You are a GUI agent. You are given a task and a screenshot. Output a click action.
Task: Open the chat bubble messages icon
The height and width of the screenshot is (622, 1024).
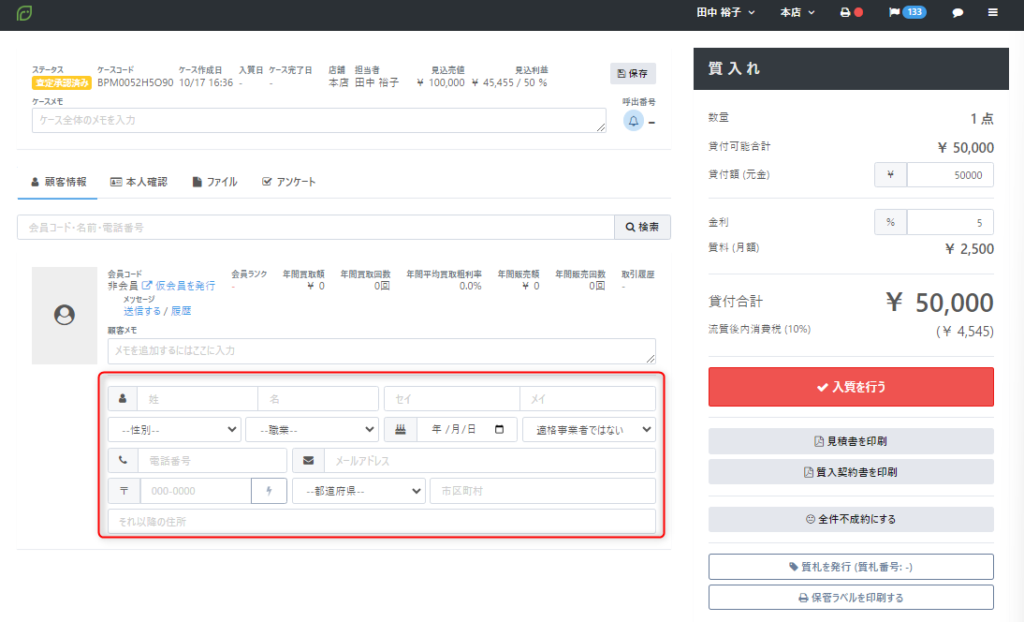point(957,12)
